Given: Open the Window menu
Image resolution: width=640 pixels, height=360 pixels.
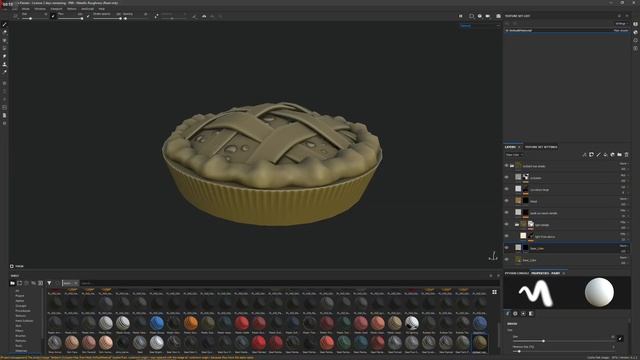Looking at the screenshot, I should [x=40, y=9].
